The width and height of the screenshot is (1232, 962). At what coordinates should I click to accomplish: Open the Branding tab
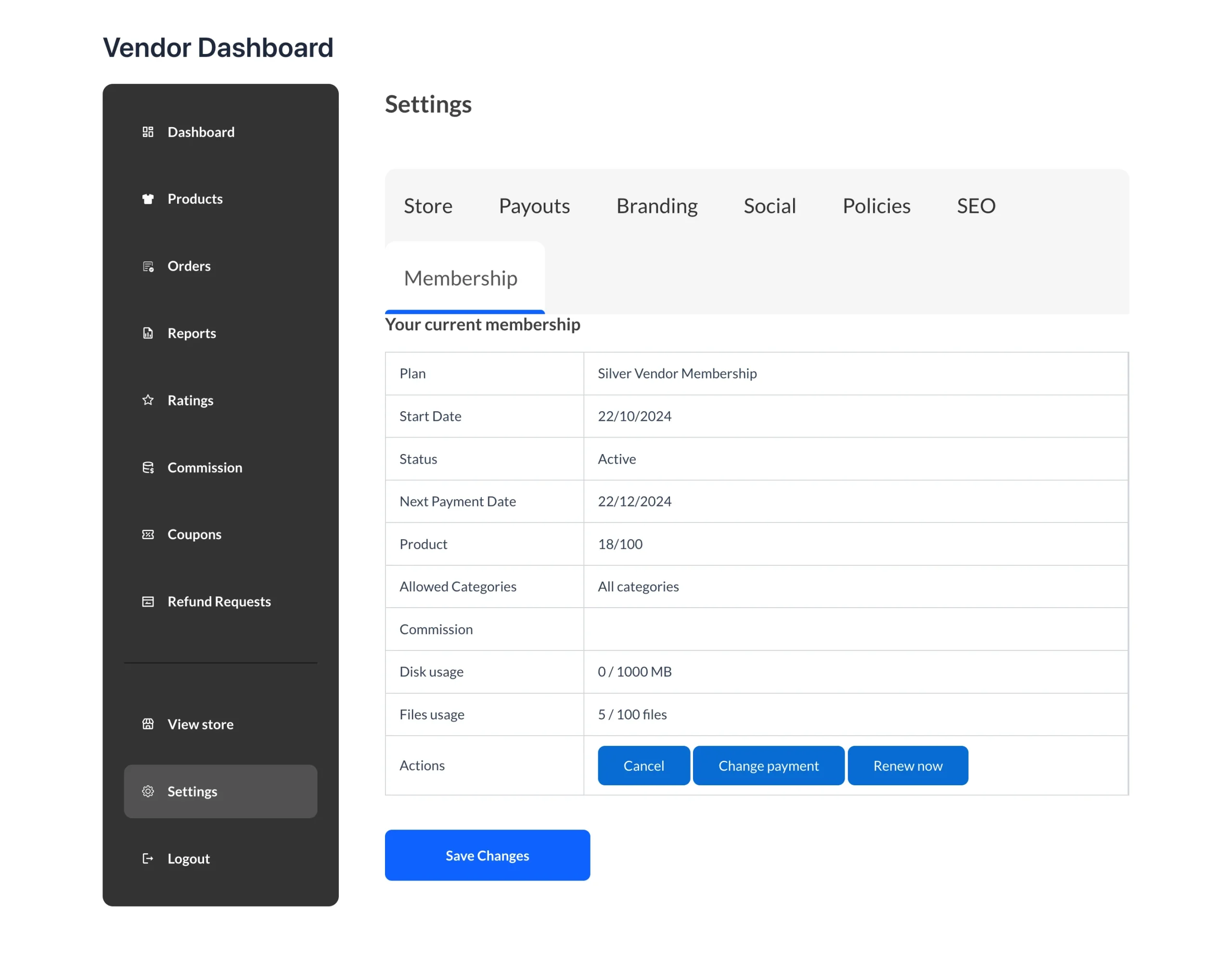[x=656, y=206]
